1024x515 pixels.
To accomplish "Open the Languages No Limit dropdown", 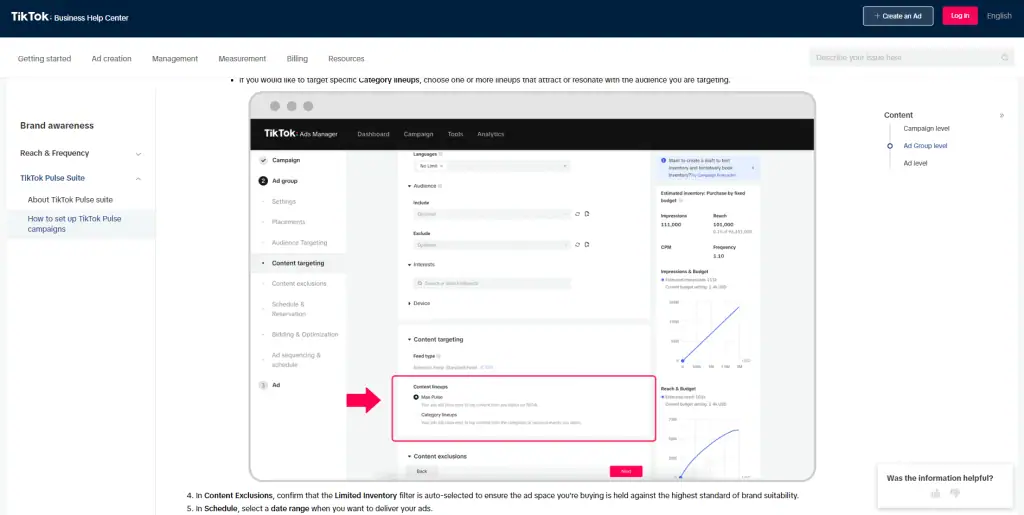I will [x=492, y=166].
